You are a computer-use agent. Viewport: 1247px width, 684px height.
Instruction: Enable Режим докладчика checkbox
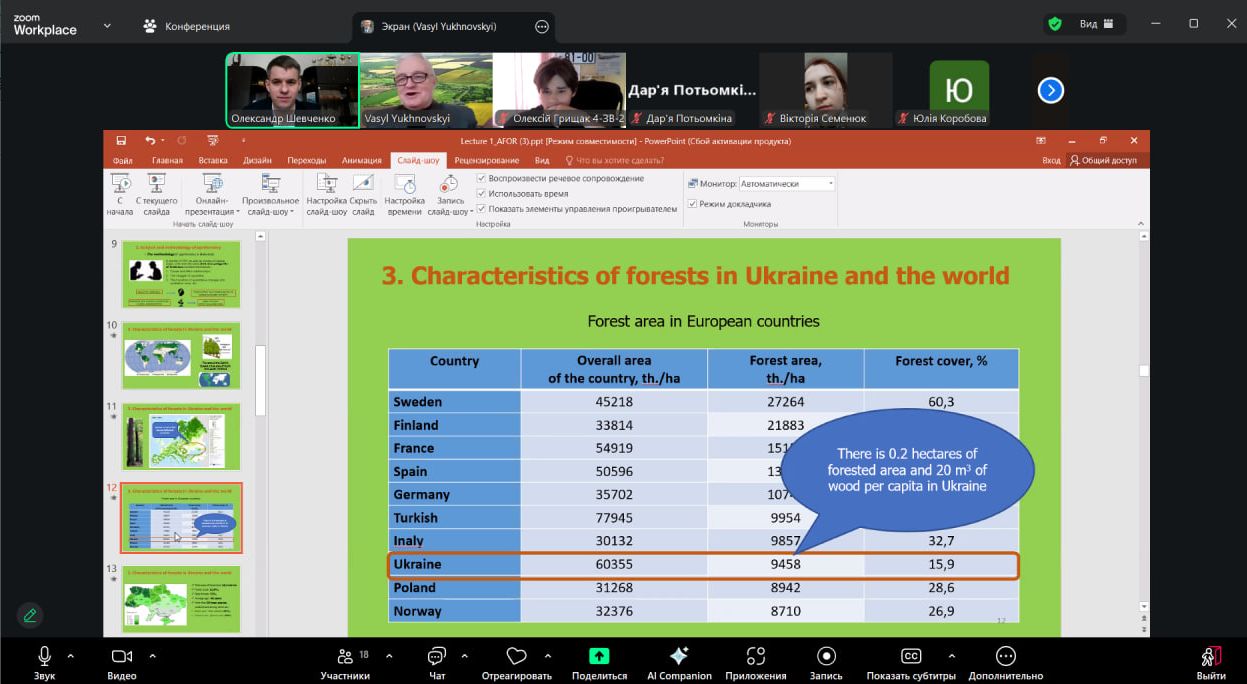[692, 204]
